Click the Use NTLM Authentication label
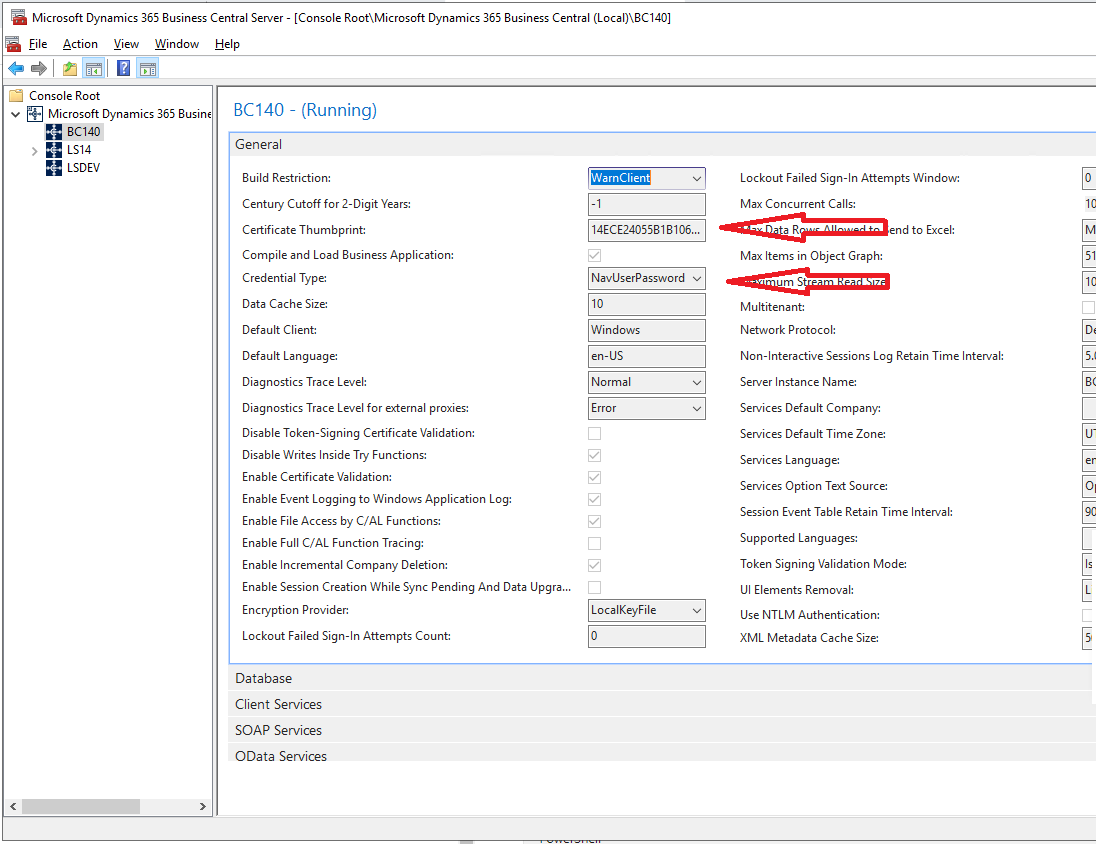 [x=809, y=615]
